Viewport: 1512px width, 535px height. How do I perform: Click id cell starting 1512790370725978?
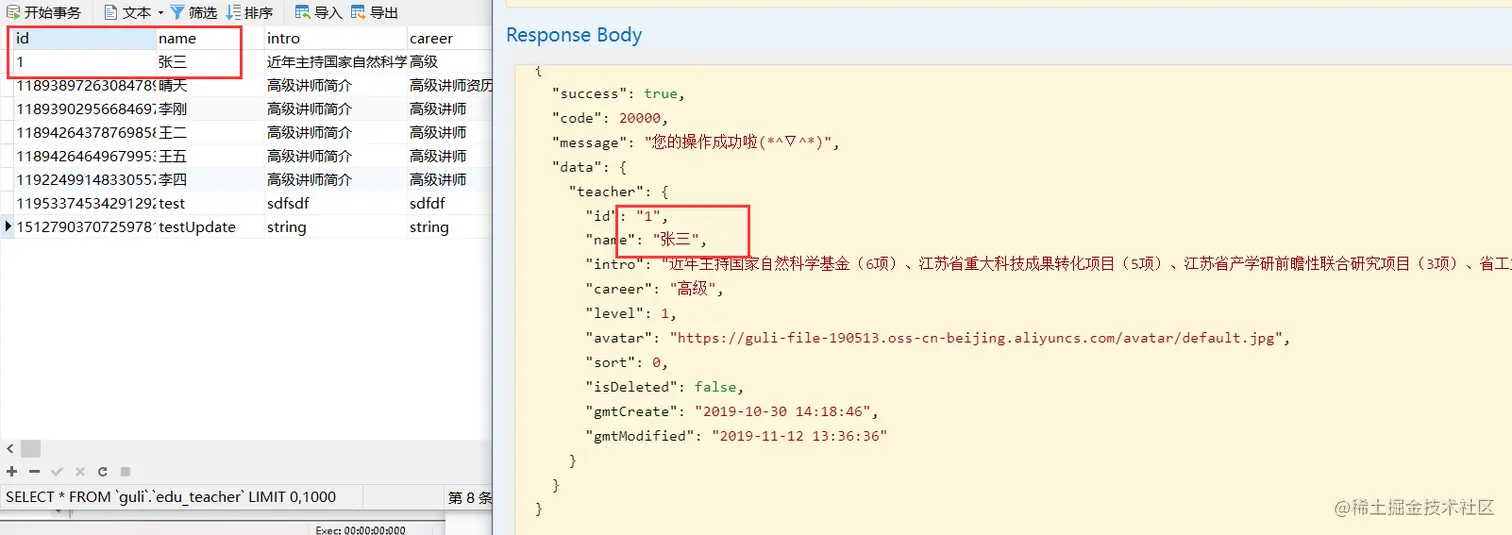[x=84, y=227]
